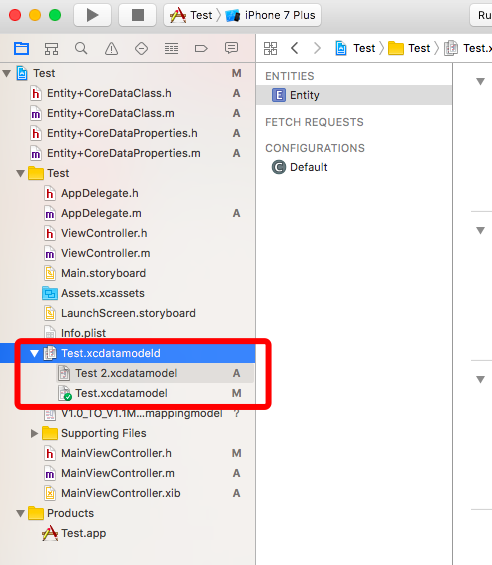Image resolution: width=492 pixels, height=565 pixels.
Task: Open the Issue navigator warning icon
Action: [111, 48]
